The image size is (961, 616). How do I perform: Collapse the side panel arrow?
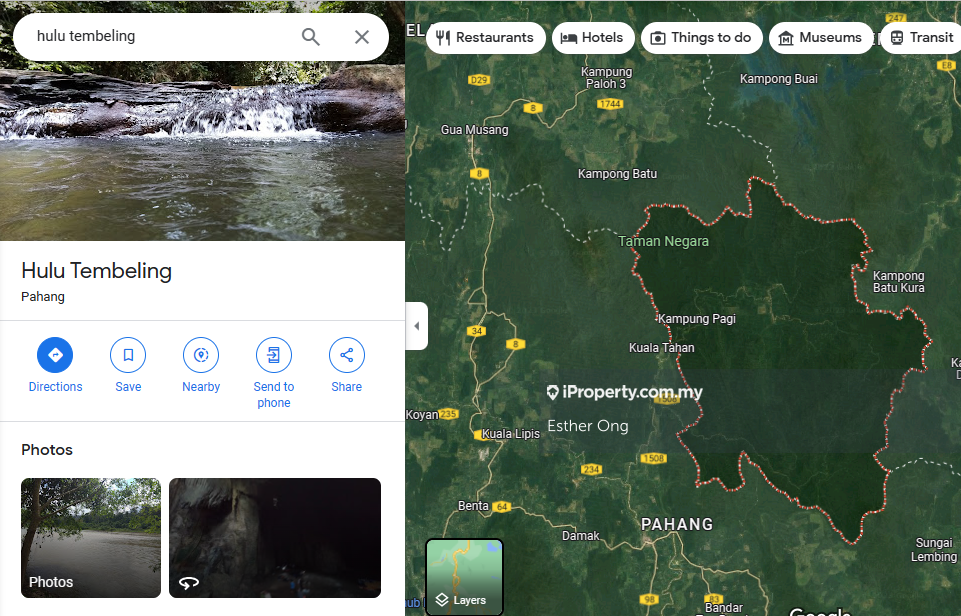(417, 326)
